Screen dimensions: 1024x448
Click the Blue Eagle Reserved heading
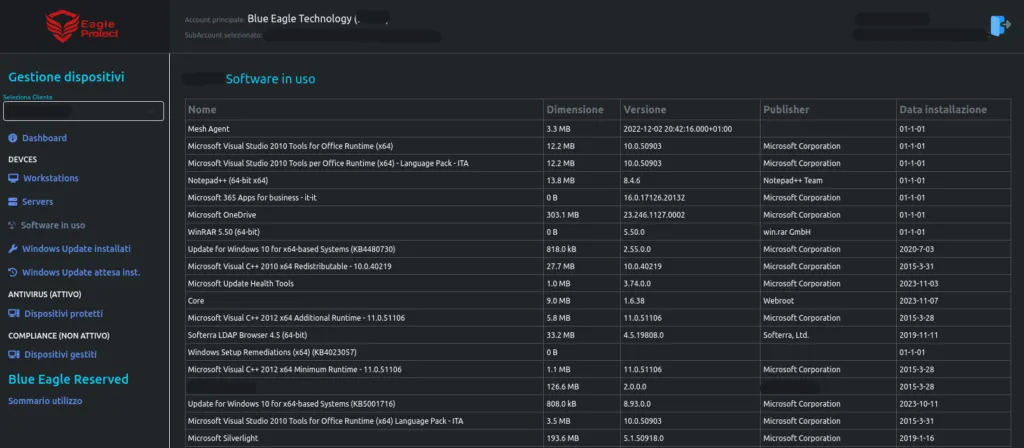pyautogui.click(x=68, y=379)
